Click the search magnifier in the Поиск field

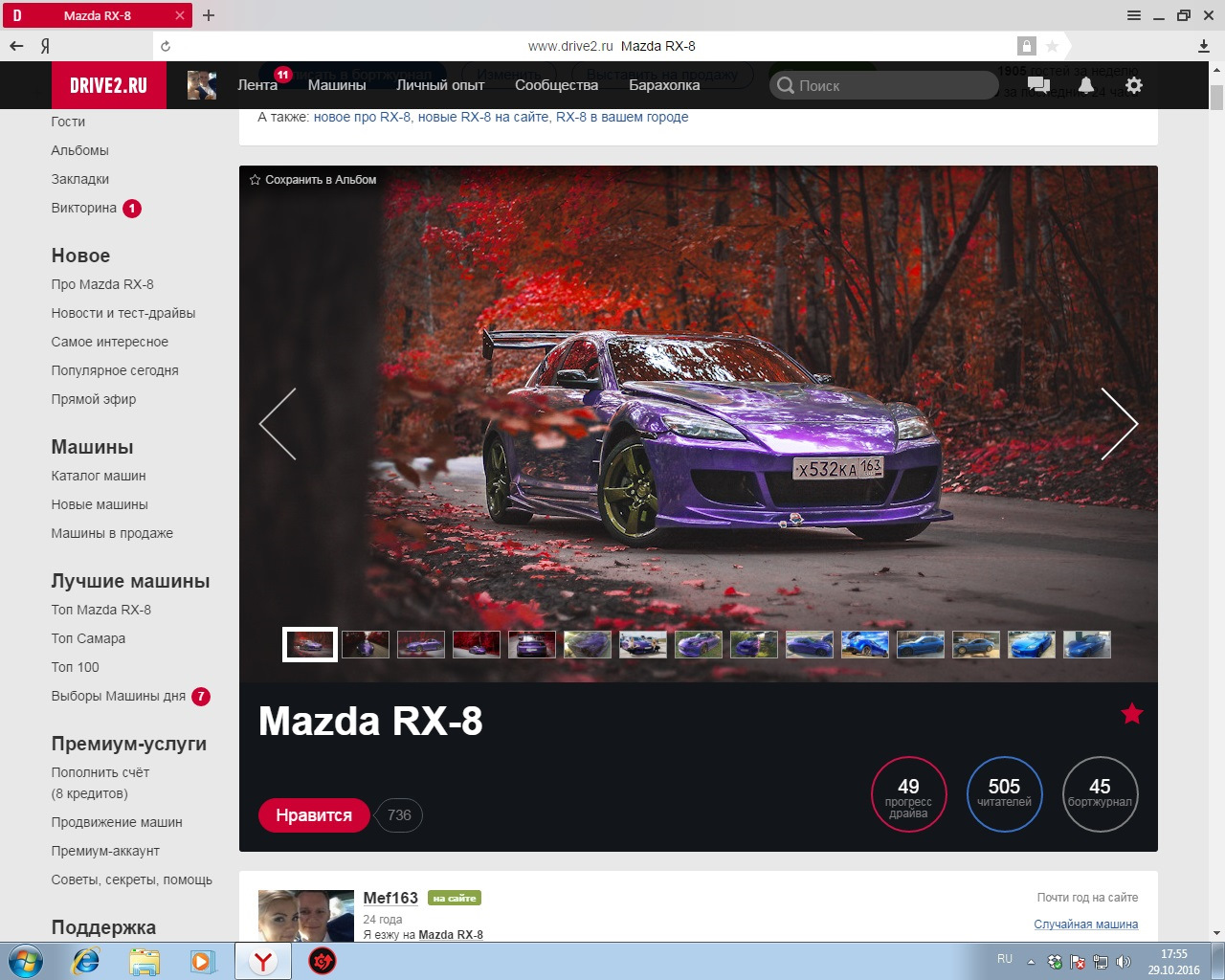(x=785, y=85)
